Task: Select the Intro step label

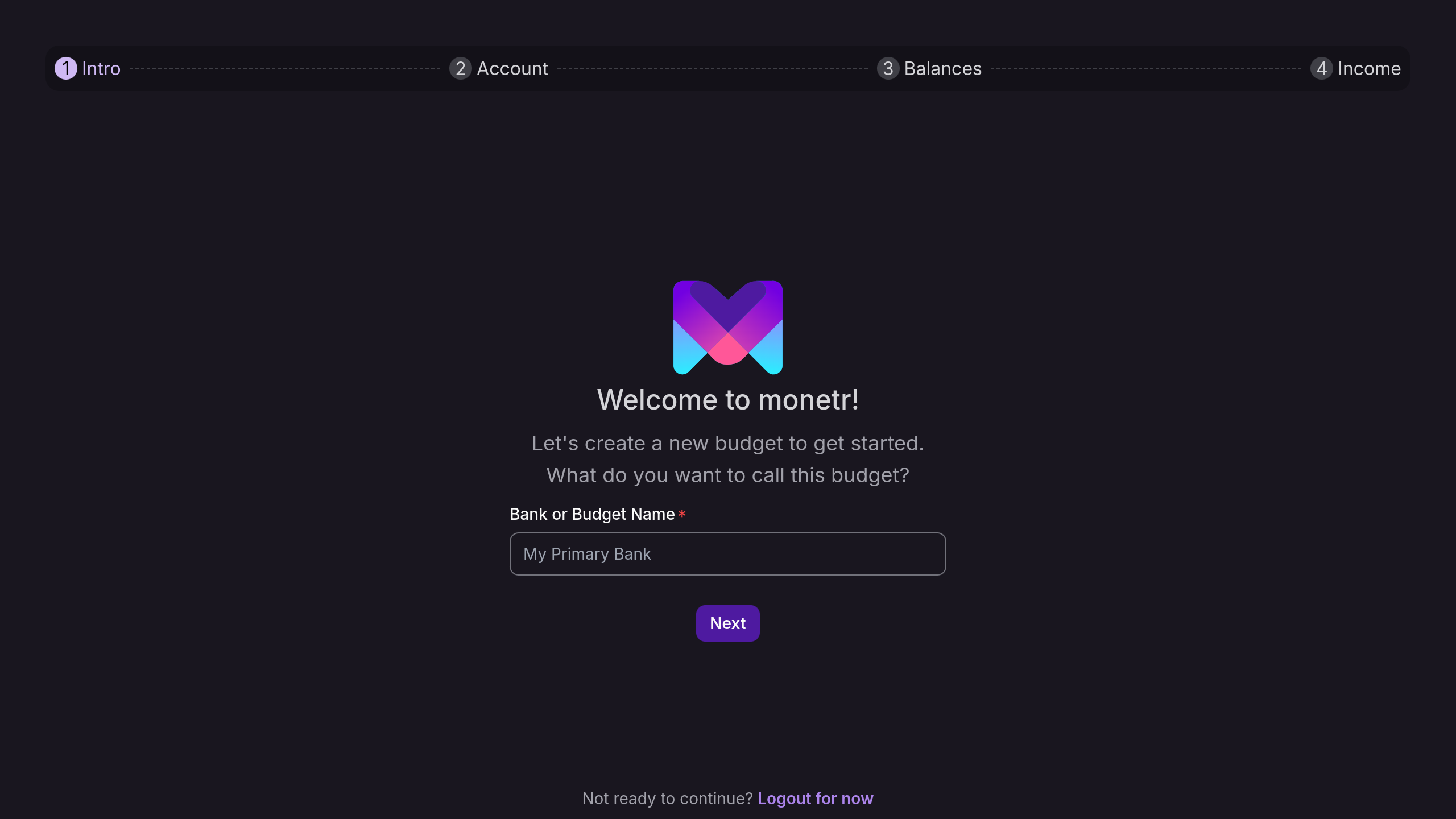Action: (x=101, y=68)
